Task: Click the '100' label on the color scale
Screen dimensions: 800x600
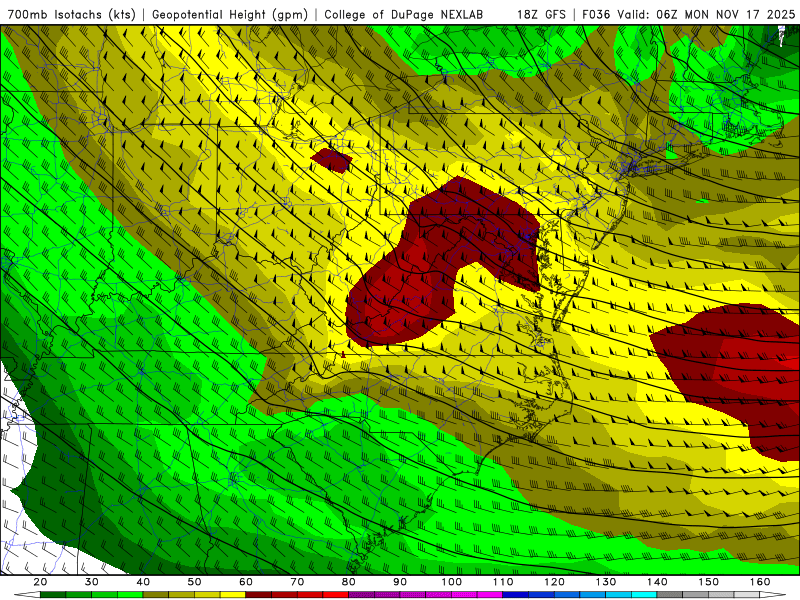Action: pyautogui.click(x=452, y=582)
